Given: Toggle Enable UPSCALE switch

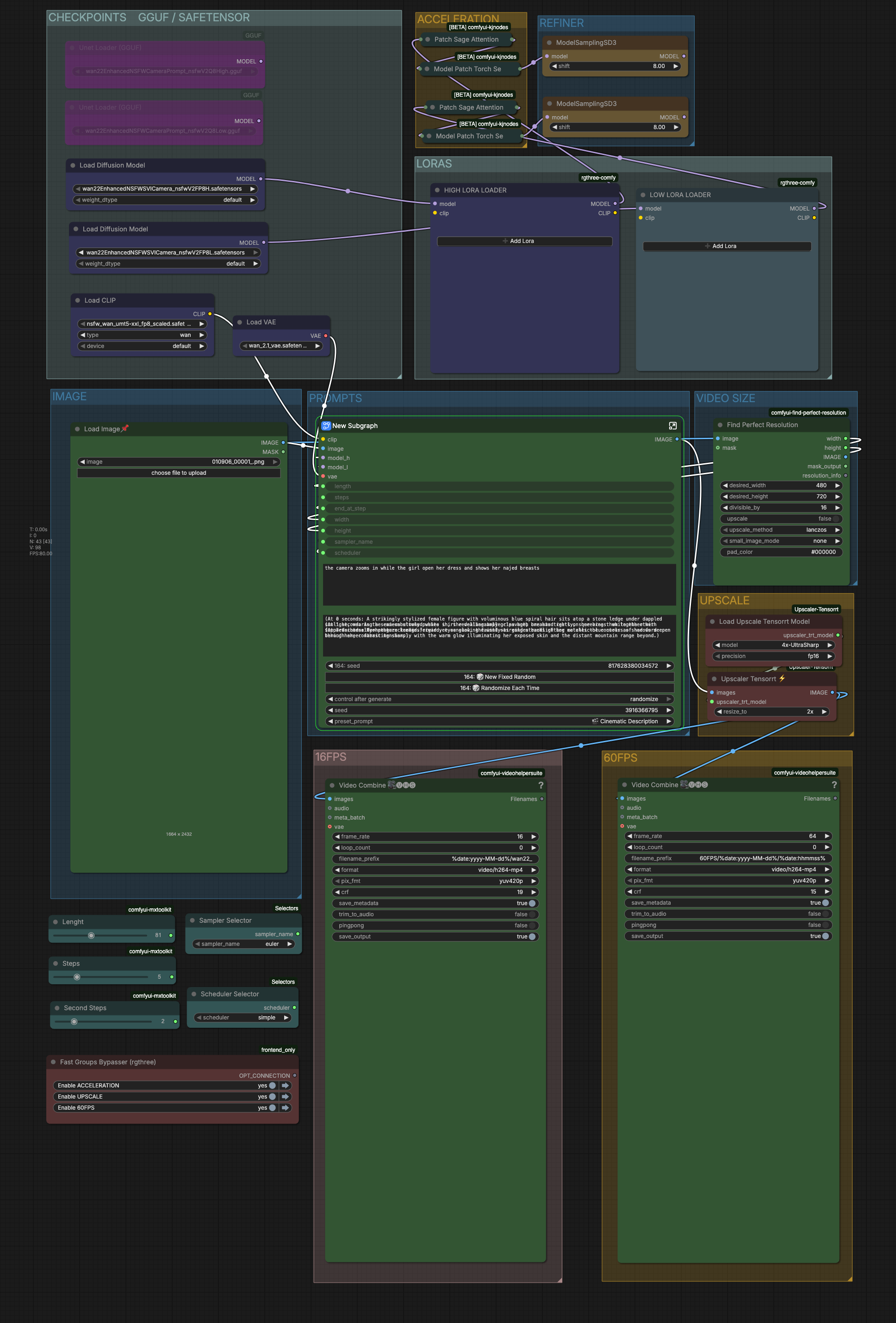Looking at the screenshot, I should [272, 1096].
